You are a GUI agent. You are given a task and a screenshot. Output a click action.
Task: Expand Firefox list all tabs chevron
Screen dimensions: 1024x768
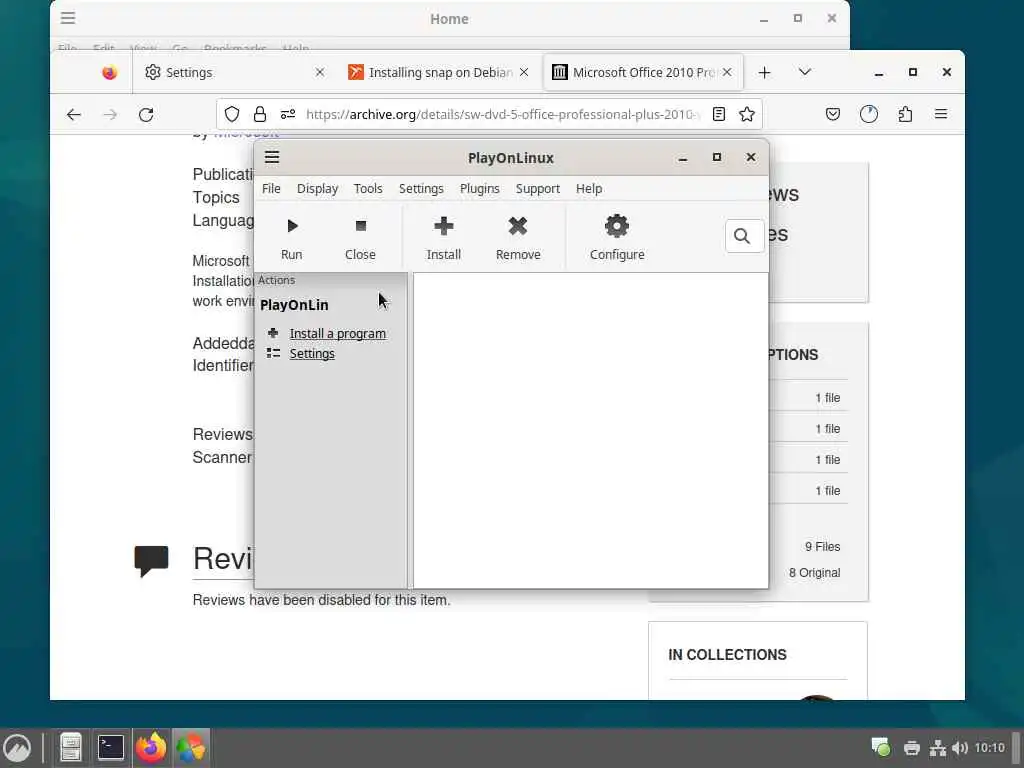point(805,72)
